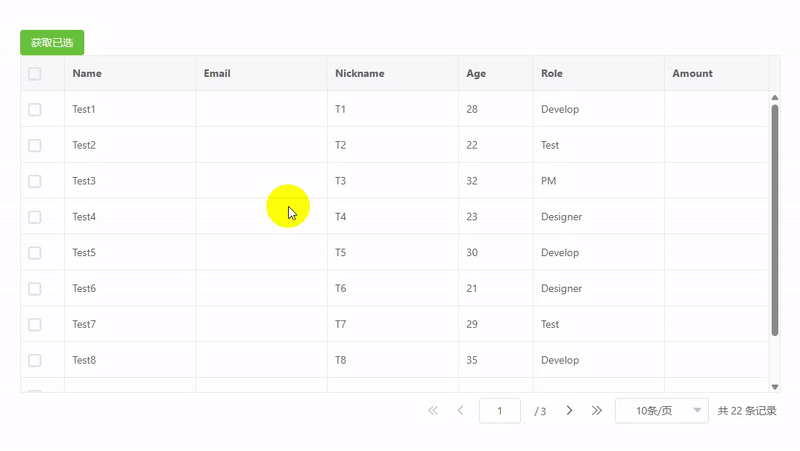Click the Test3 name cell
Screen dimensions: 800x451
click(85, 181)
